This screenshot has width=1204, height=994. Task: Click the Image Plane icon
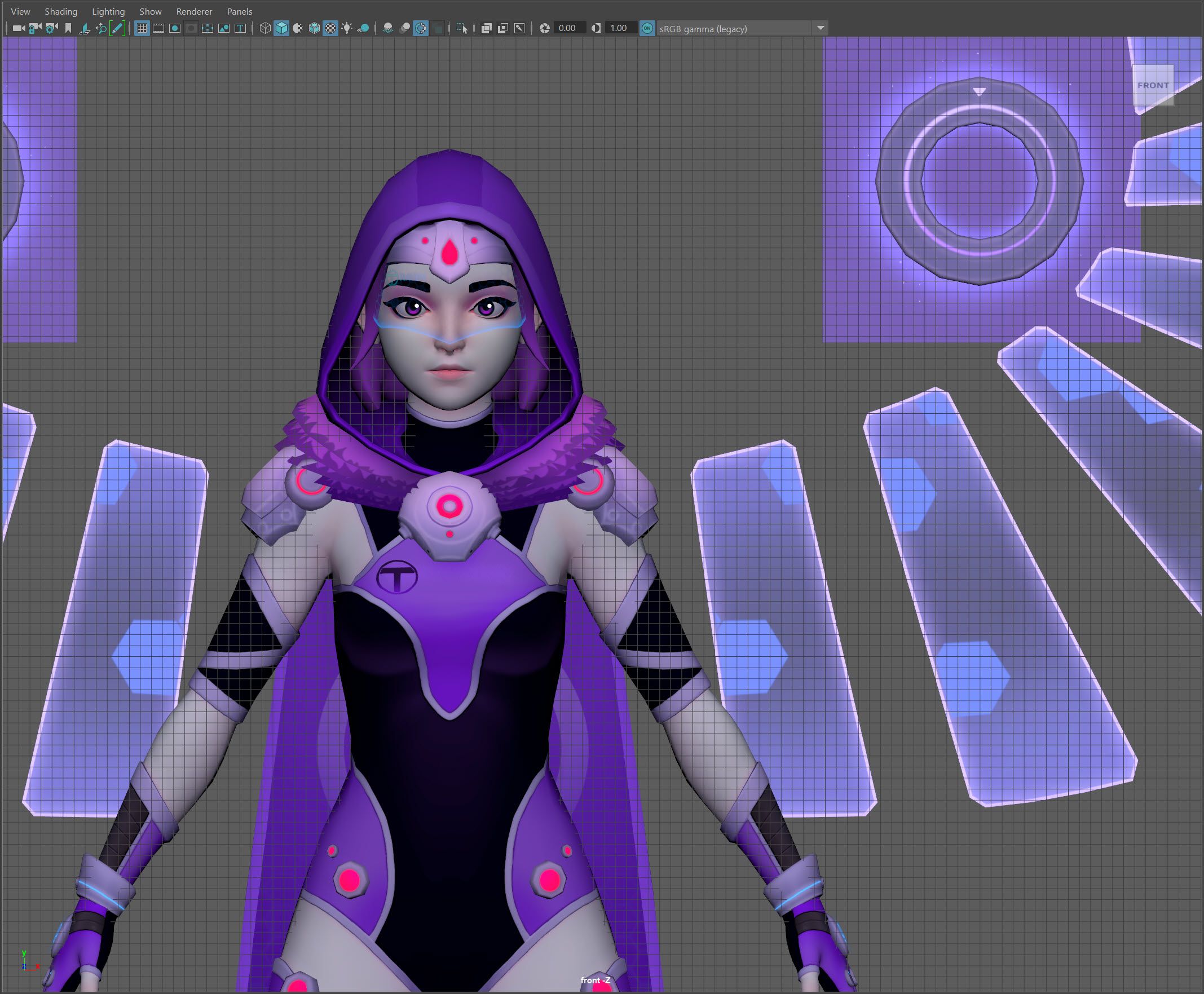point(85,28)
